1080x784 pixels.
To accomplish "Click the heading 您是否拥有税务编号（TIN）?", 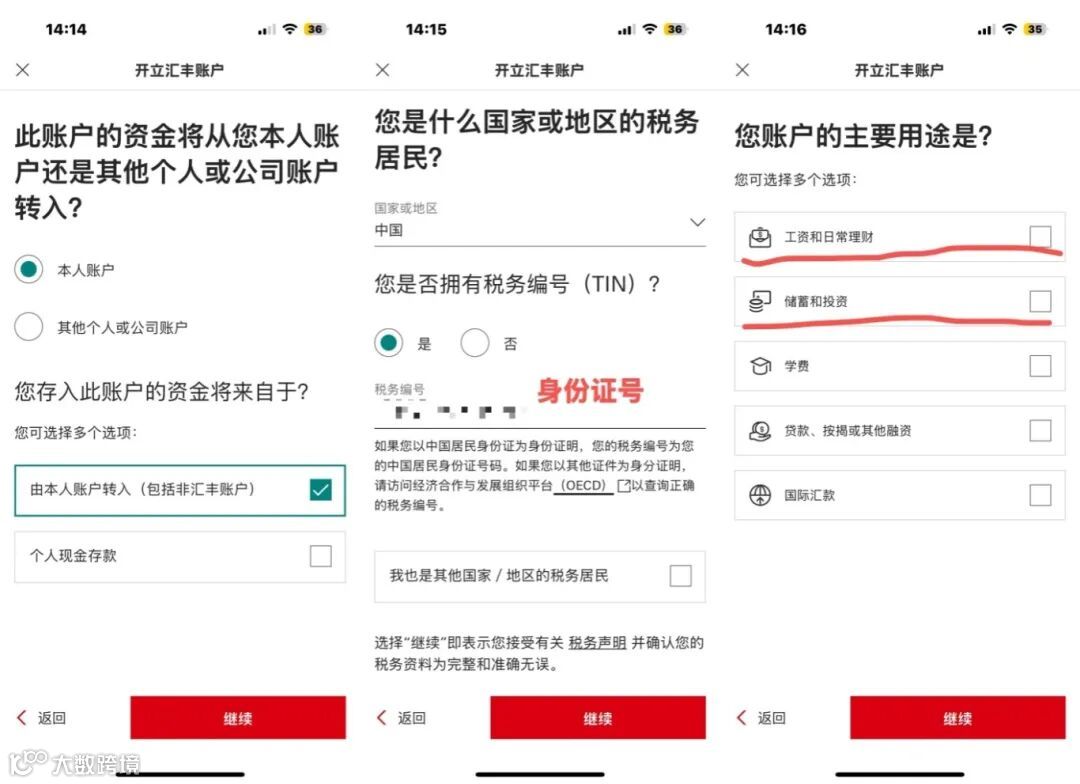I will tap(517, 284).
